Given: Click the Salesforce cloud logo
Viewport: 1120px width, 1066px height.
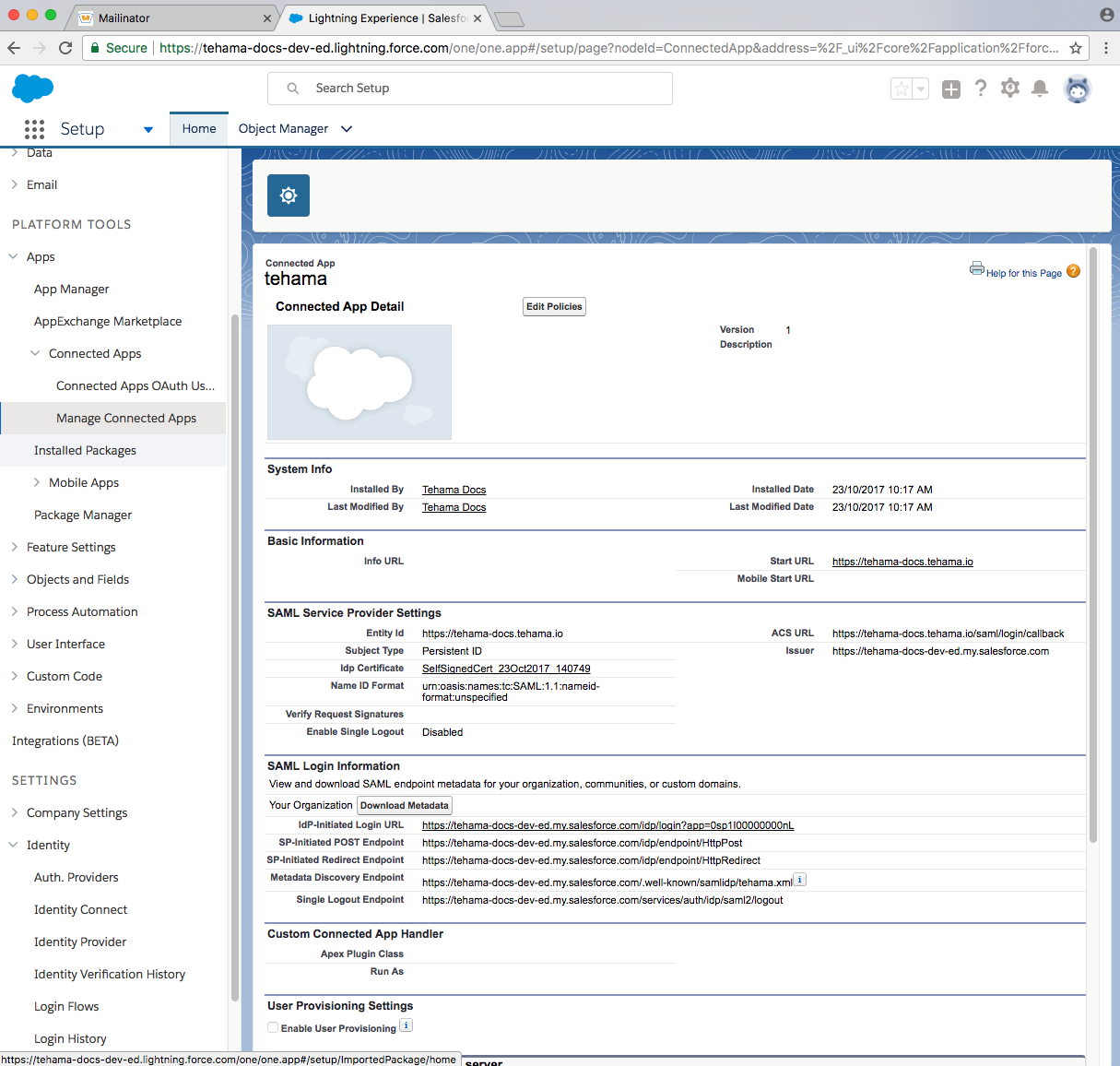Looking at the screenshot, I should tap(33, 89).
